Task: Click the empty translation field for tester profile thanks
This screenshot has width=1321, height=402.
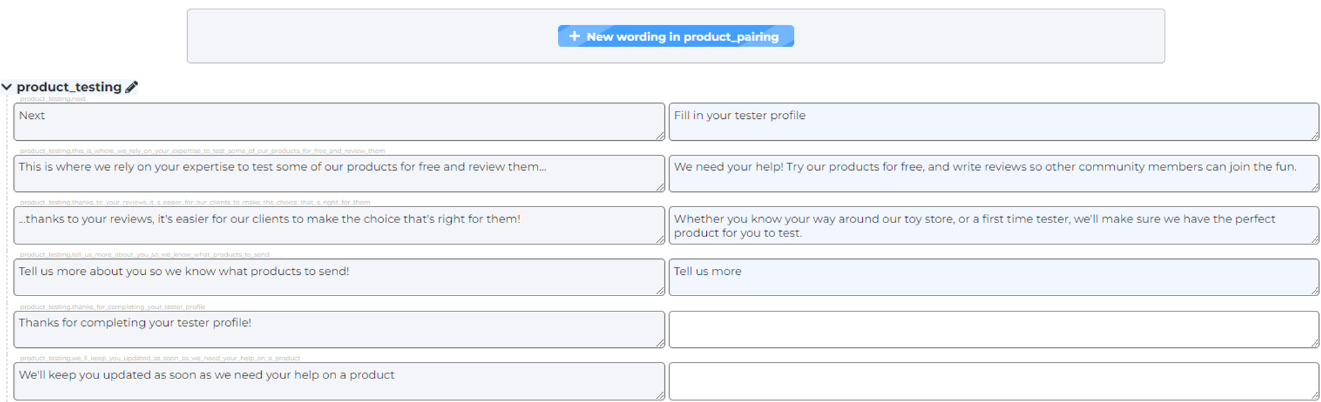Action: pyautogui.click(x=993, y=329)
